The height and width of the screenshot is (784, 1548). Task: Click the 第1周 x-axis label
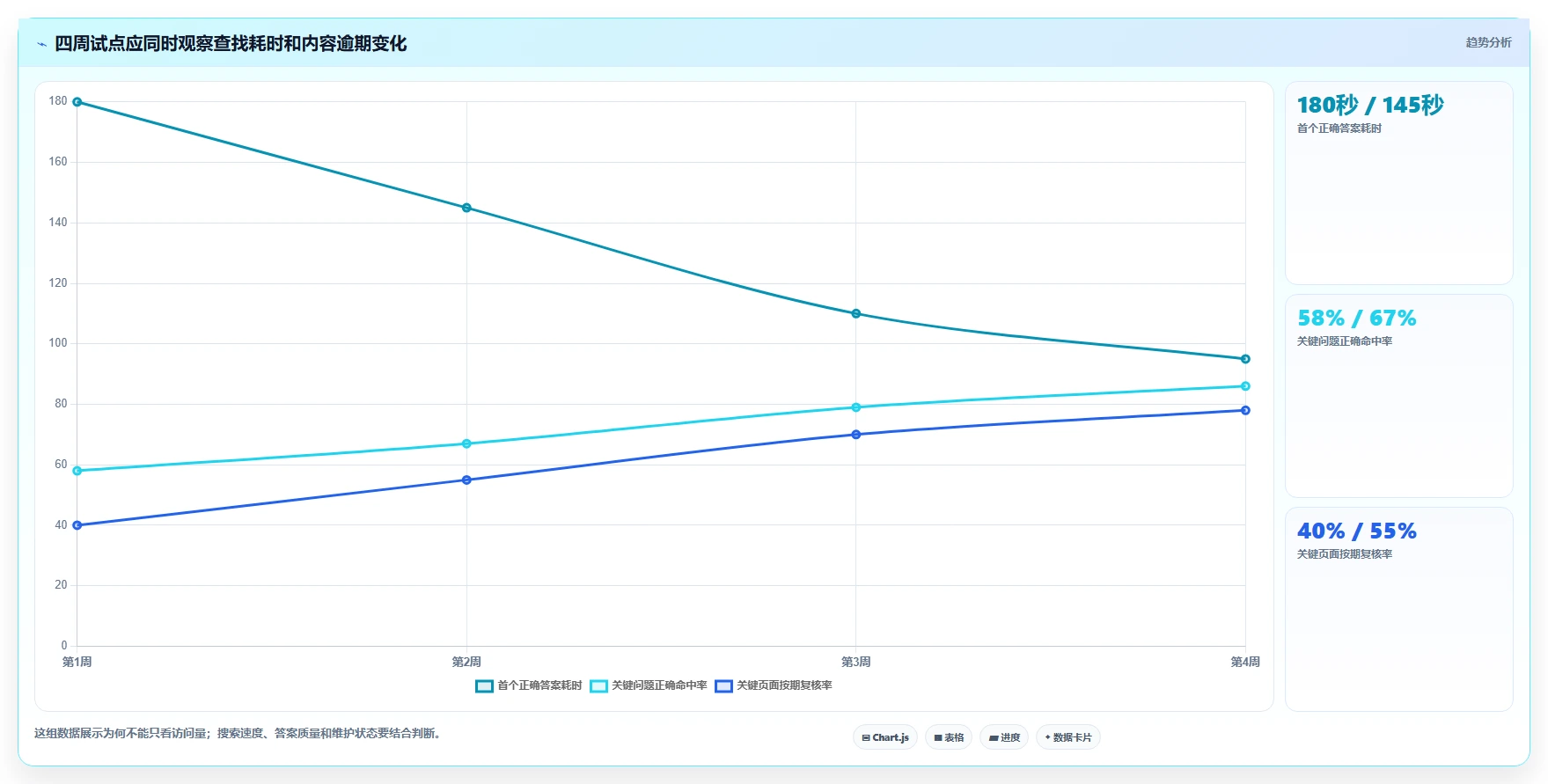(x=77, y=662)
